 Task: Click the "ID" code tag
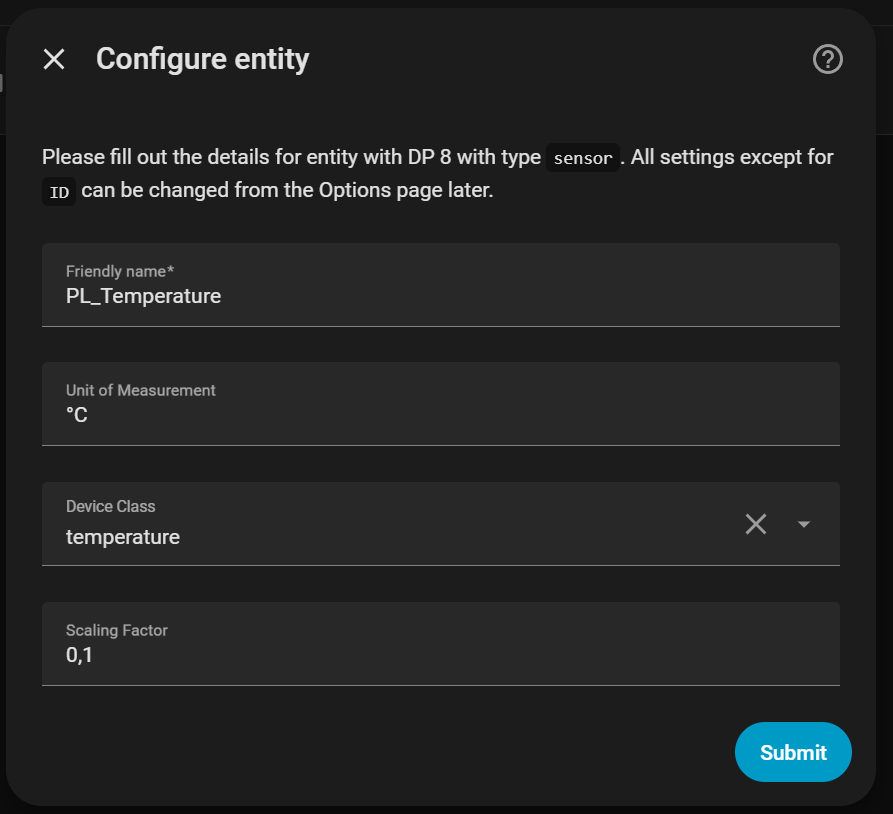[x=59, y=192]
